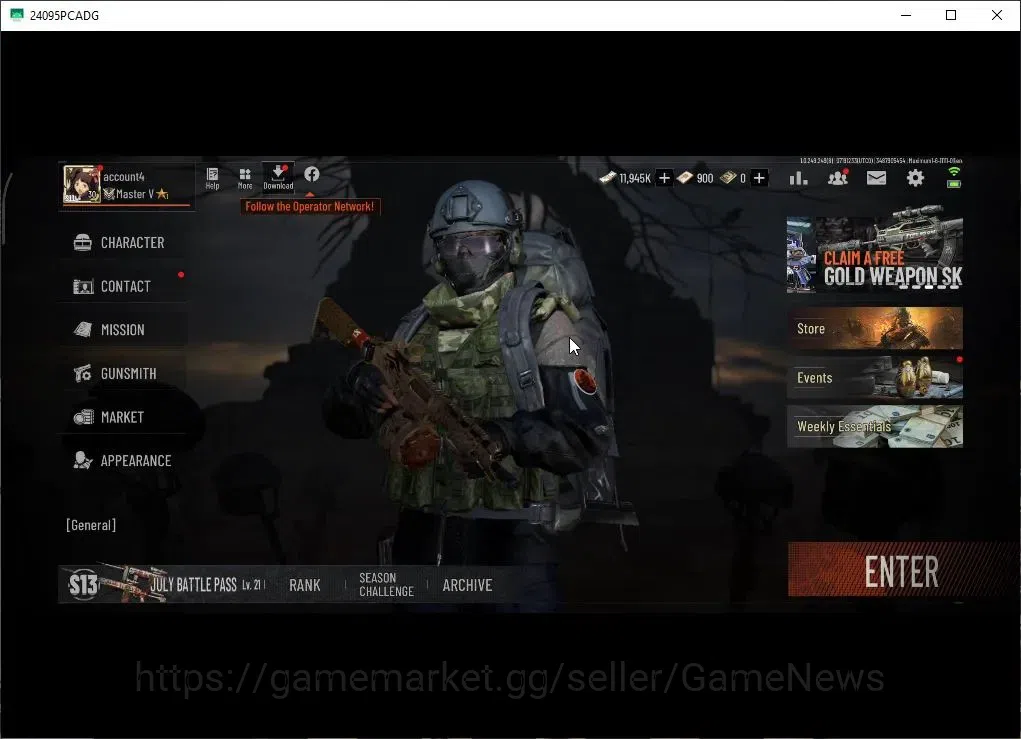The height and width of the screenshot is (739, 1021).
Task: Click the 11,945K cash balance
Action: (635, 178)
